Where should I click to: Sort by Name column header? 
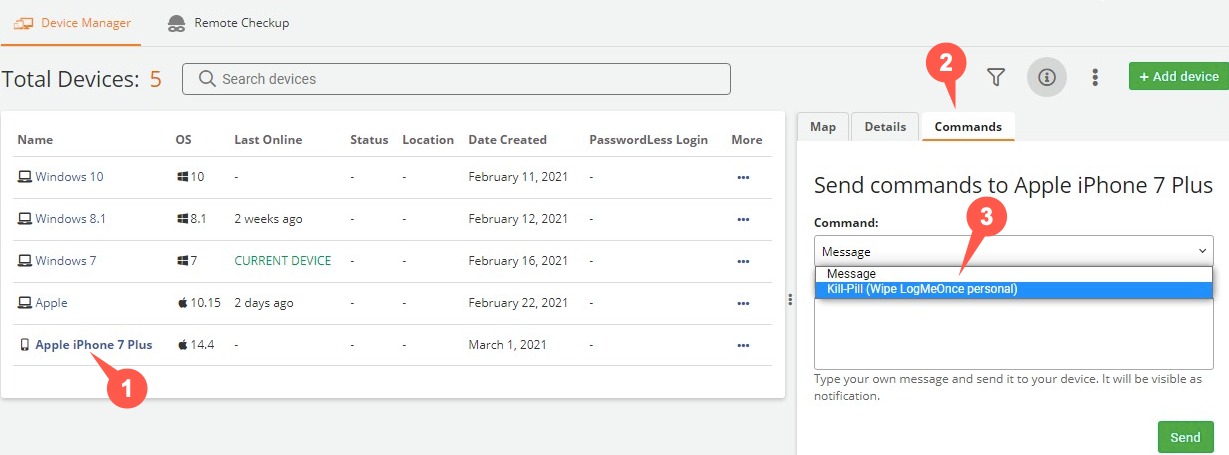[x=35, y=140]
